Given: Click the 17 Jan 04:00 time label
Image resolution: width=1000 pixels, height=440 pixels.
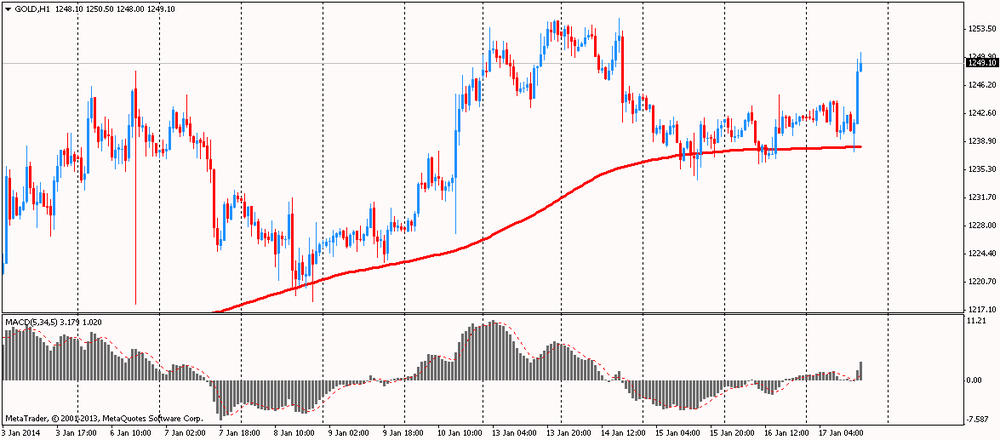Looking at the screenshot, I should coord(841,432).
